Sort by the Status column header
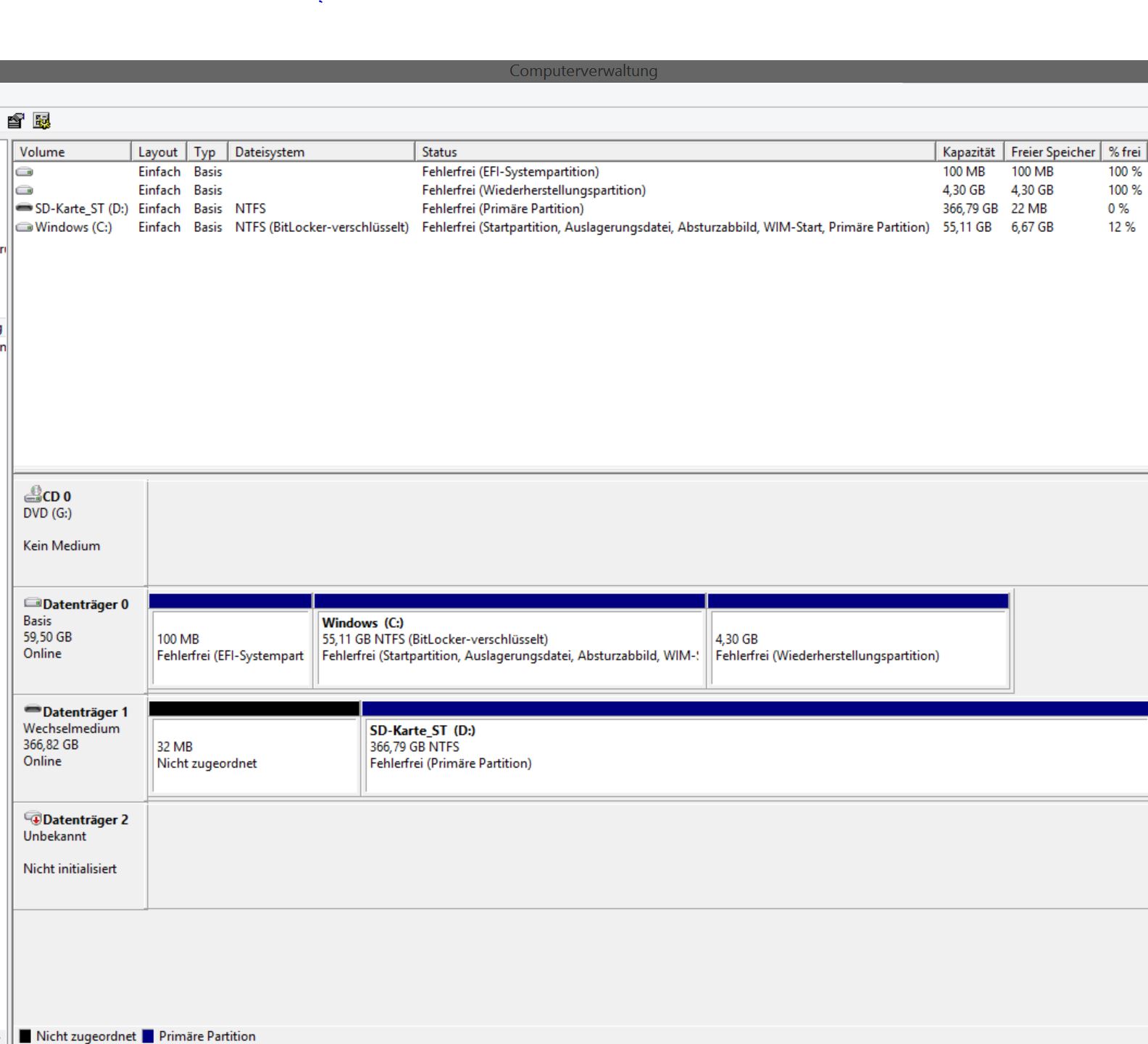 (675, 152)
